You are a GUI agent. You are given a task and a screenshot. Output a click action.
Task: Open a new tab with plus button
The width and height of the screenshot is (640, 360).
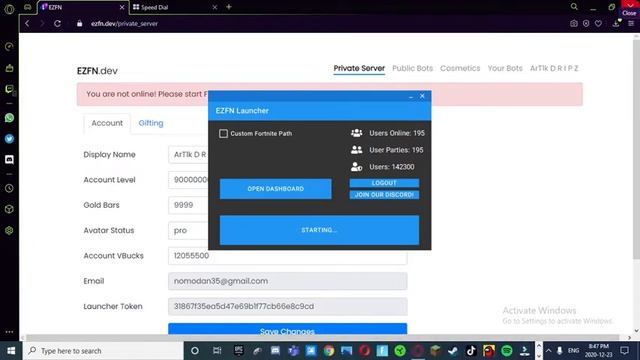[x=229, y=7]
